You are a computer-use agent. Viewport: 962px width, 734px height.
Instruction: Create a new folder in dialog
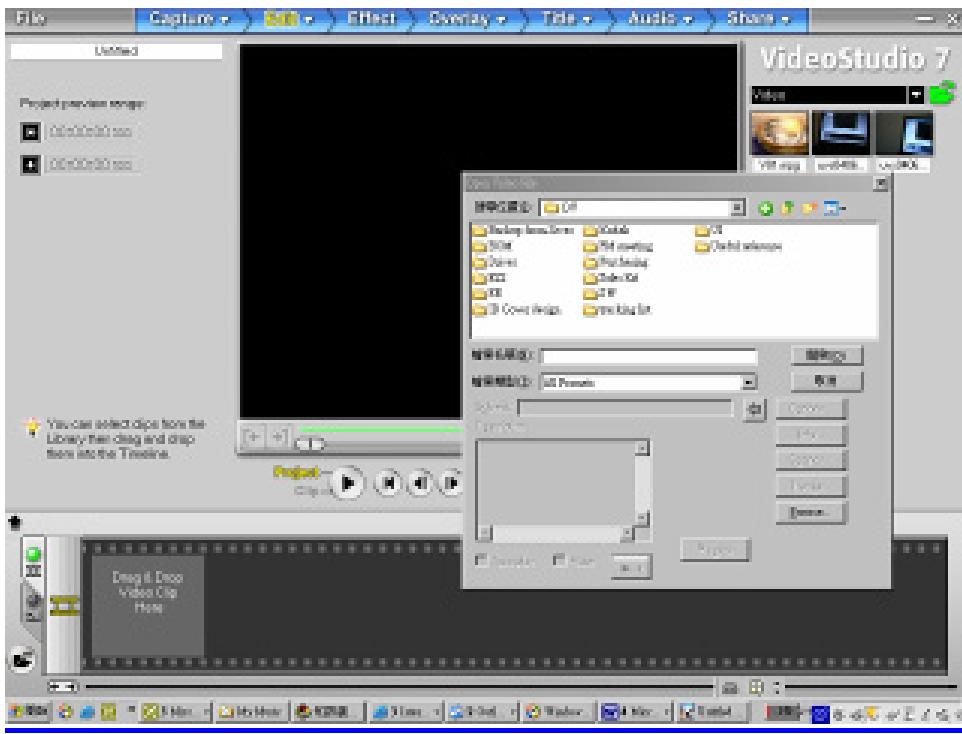(x=809, y=209)
